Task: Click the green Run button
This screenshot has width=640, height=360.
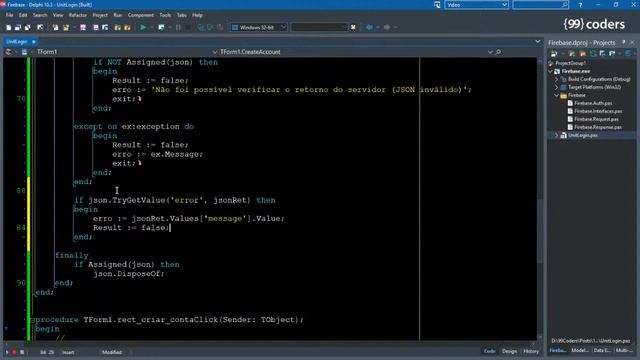Action: 143,27
